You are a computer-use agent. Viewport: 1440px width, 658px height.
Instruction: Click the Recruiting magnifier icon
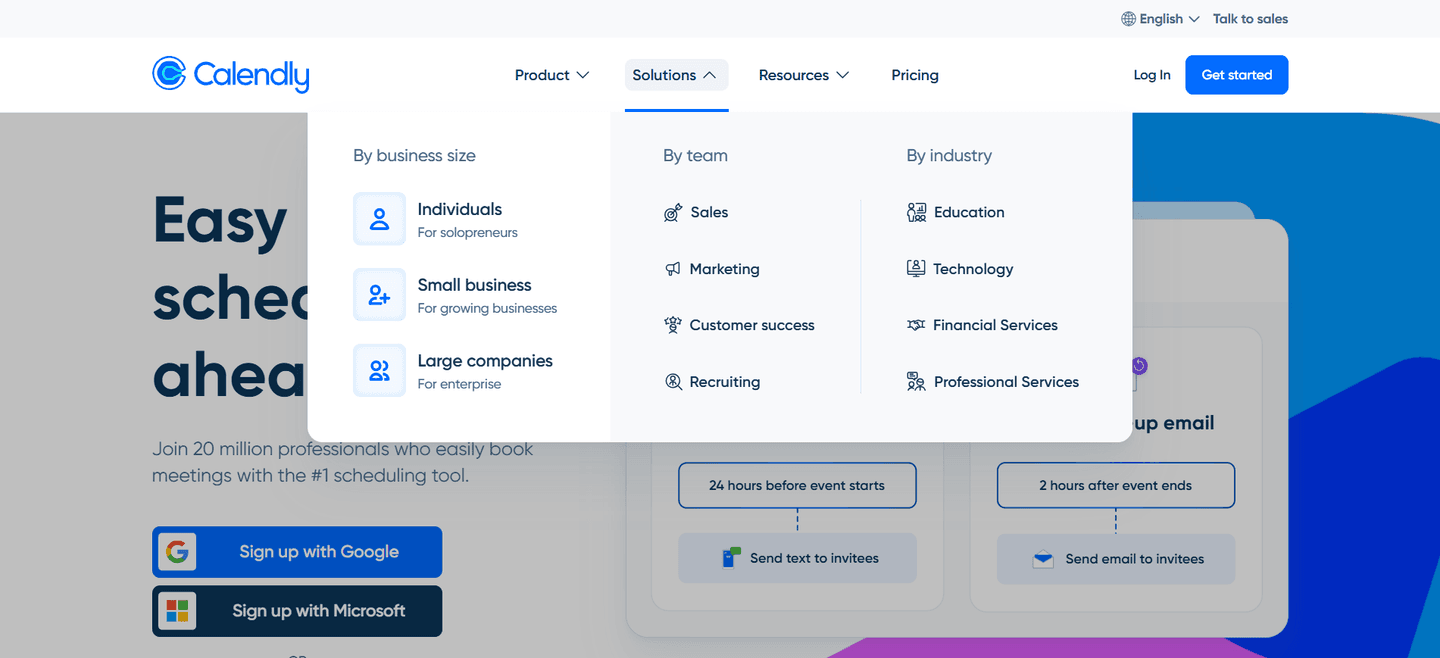[x=673, y=382]
